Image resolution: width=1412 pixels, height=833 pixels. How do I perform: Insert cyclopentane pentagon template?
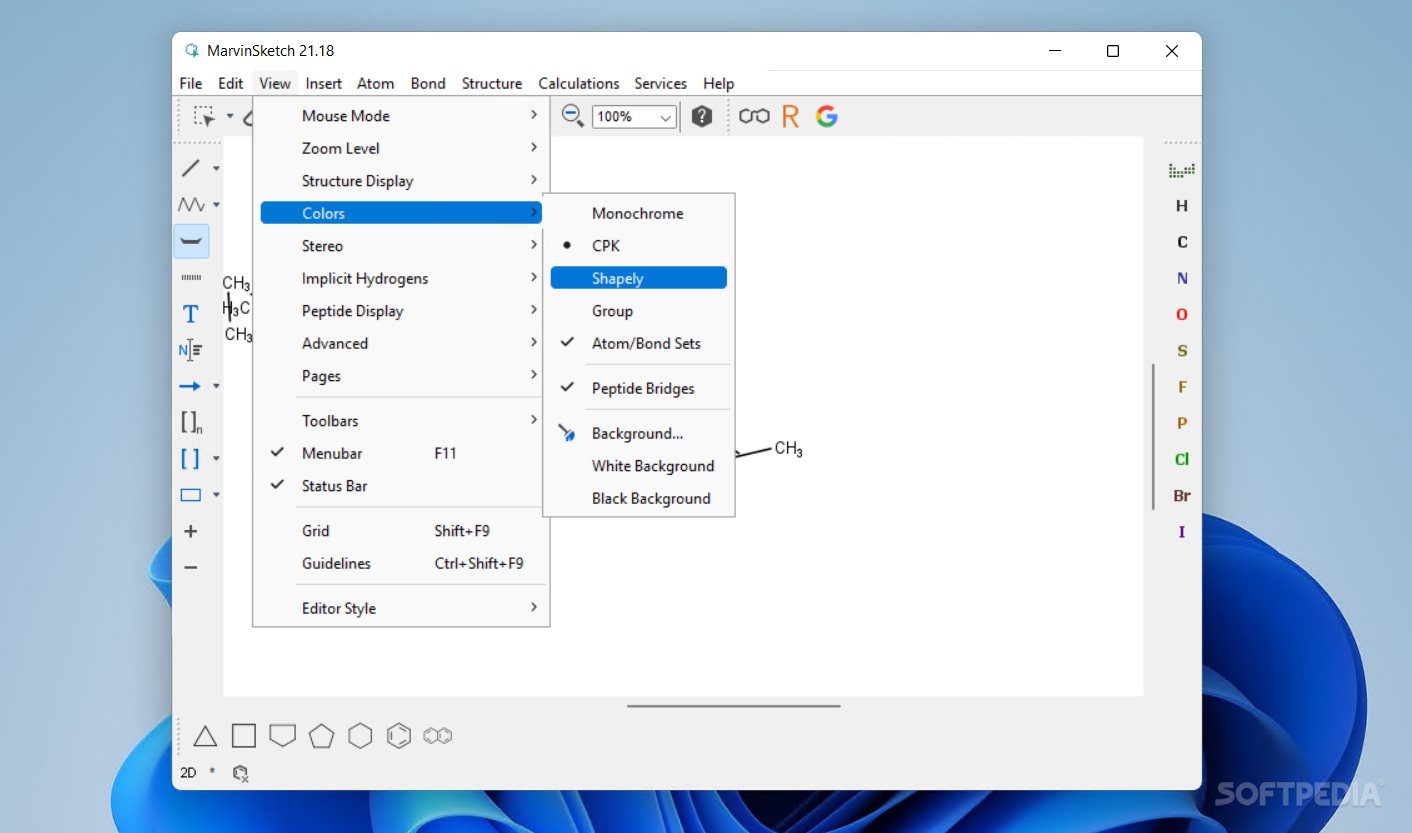click(321, 736)
